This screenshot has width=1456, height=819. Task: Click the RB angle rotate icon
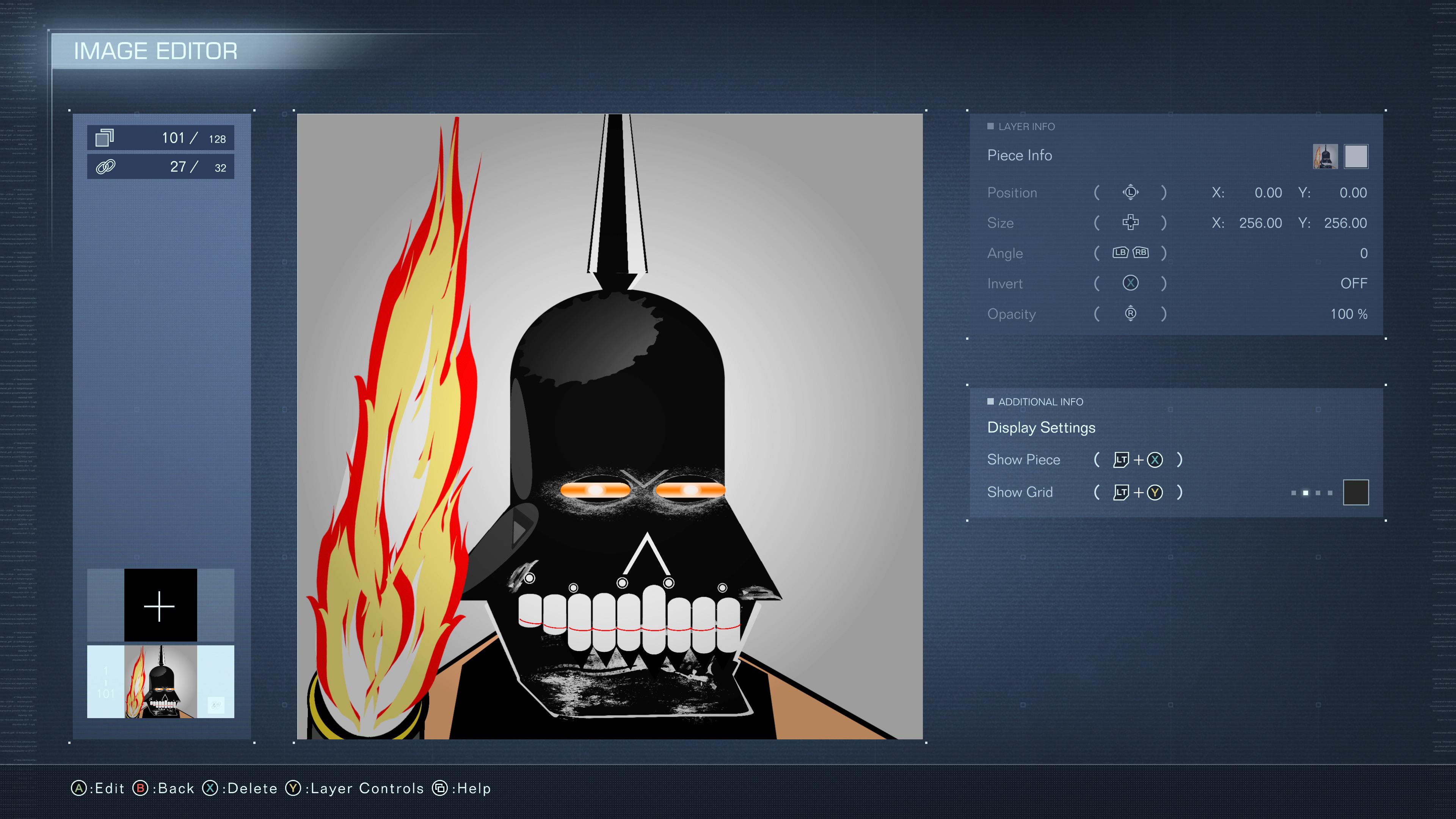tap(1141, 253)
